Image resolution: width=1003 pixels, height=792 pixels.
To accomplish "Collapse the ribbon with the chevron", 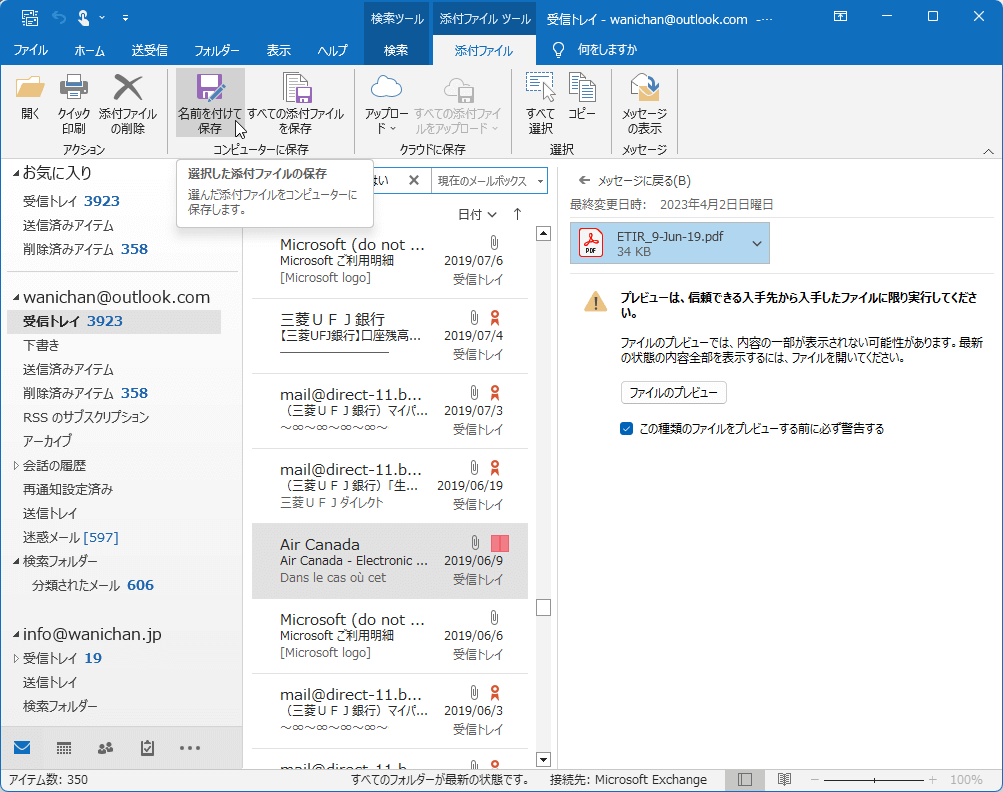I will pos(988,152).
